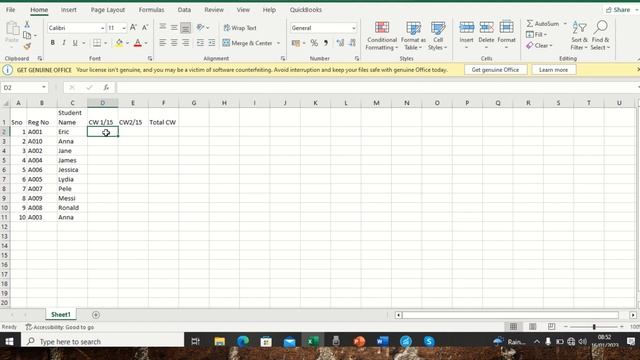Screen dimensions: 640x360
Task: Open the Calibri font name dropdown
Action: click(x=102, y=28)
